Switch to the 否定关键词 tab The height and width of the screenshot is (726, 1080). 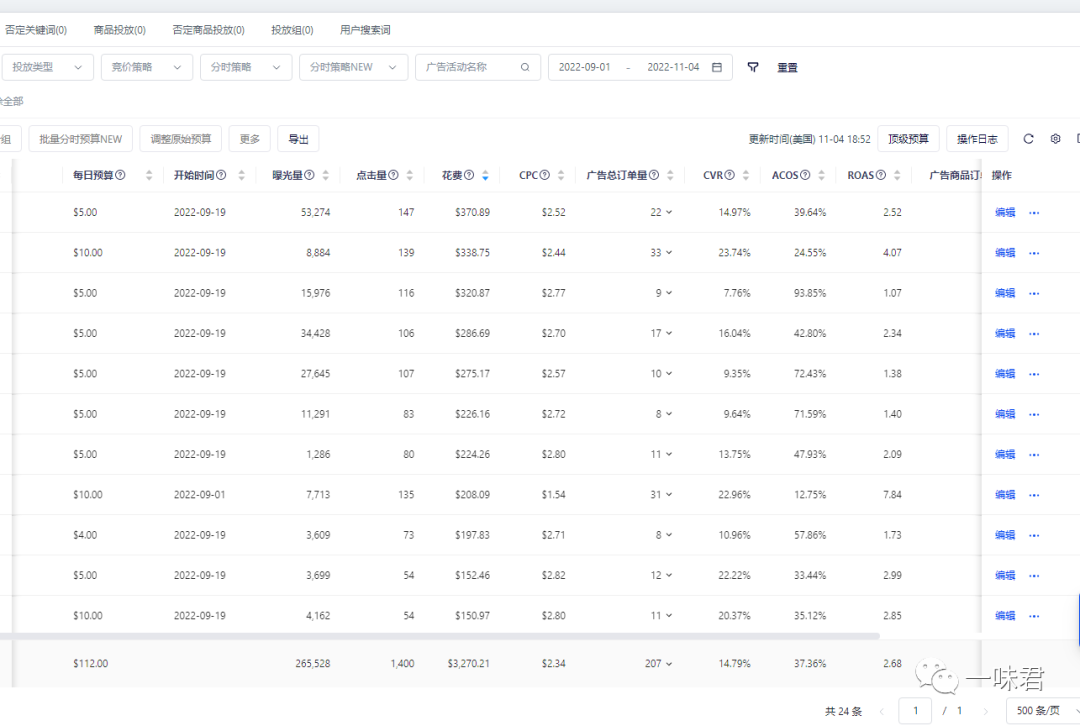coord(37,29)
